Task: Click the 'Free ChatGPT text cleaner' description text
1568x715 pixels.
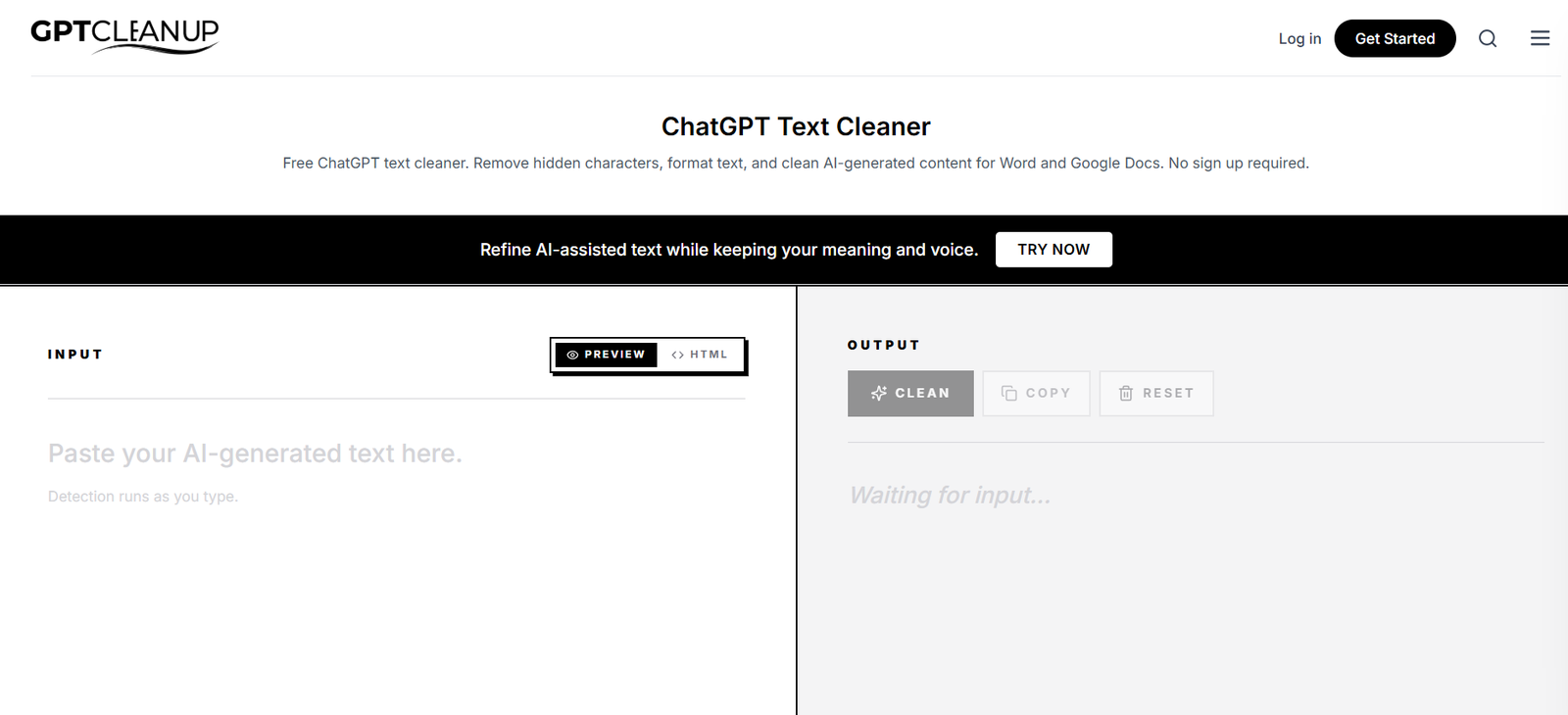Action: coord(796,163)
